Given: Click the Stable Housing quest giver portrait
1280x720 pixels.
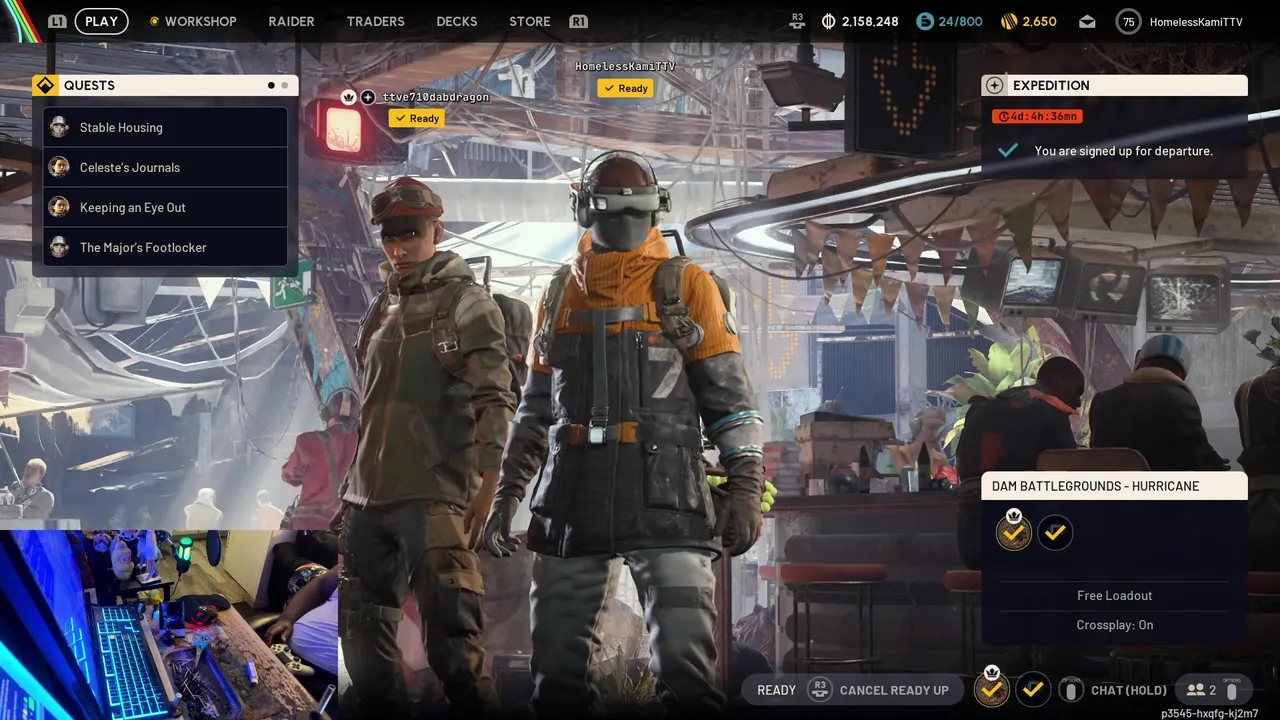Looking at the screenshot, I should point(60,127).
